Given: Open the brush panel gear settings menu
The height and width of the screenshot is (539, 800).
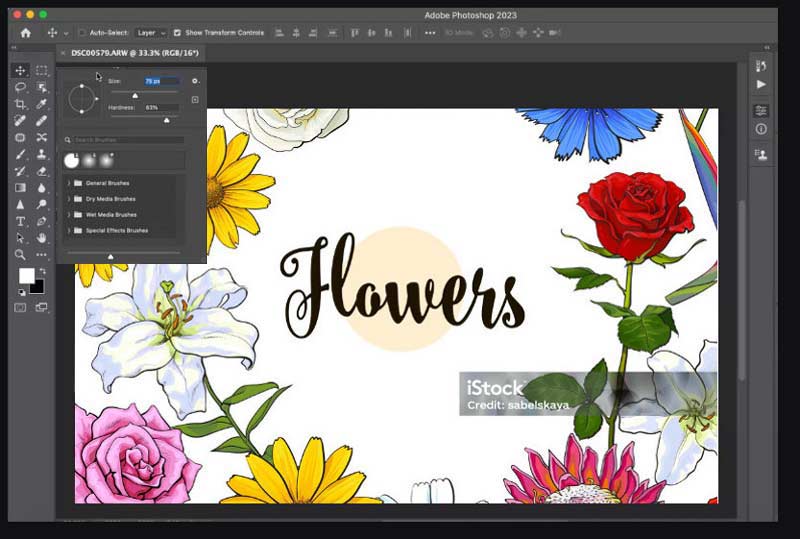Looking at the screenshot, I should click(x=195, y=81).
